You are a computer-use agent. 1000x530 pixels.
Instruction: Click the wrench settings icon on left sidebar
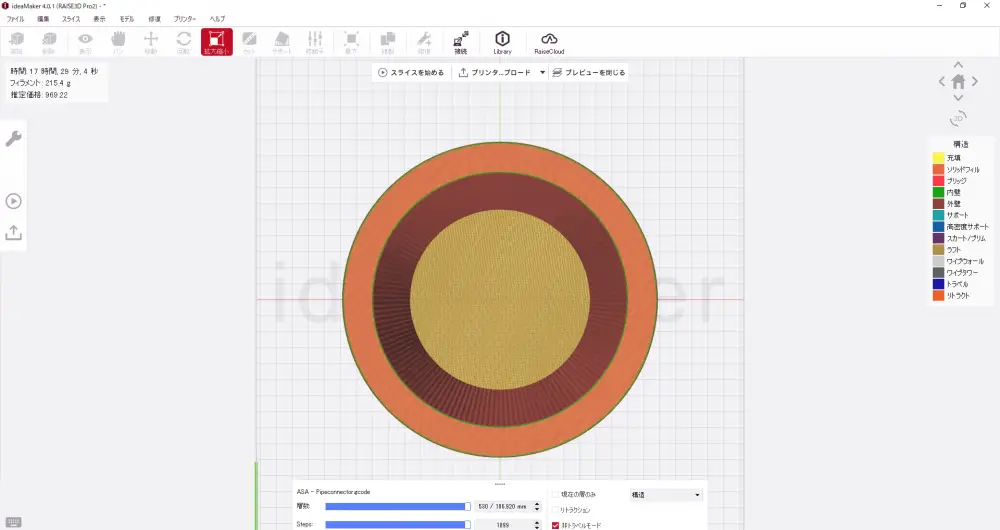[14, 138]
